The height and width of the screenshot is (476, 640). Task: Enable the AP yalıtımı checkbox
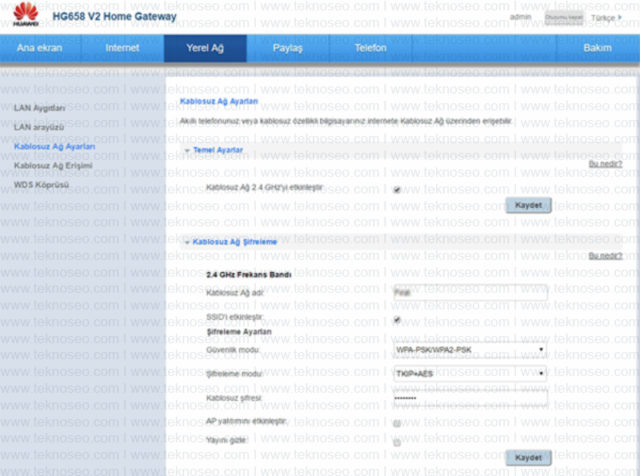pyautogui.click(x=397, y=423)
